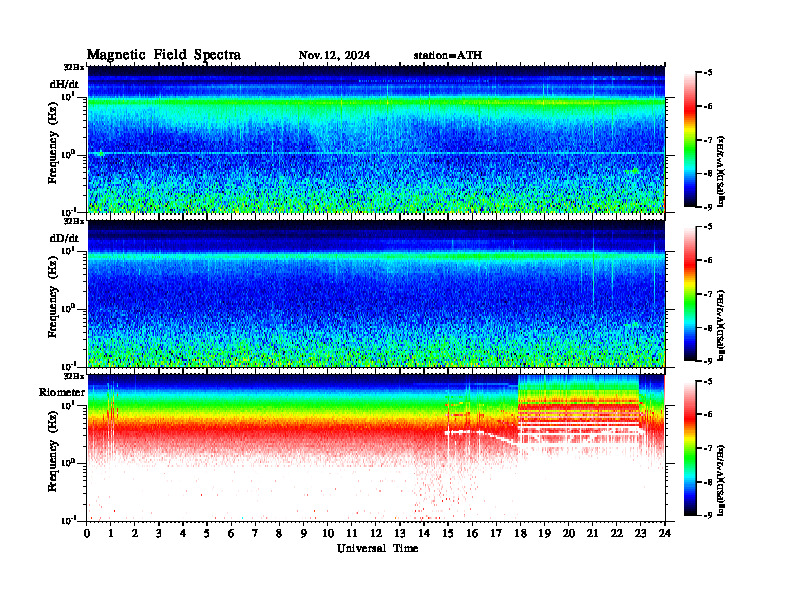
Task: Click hour 8 on the Universal Time axis
Action: pyautogui.click(x=279, y=534)
